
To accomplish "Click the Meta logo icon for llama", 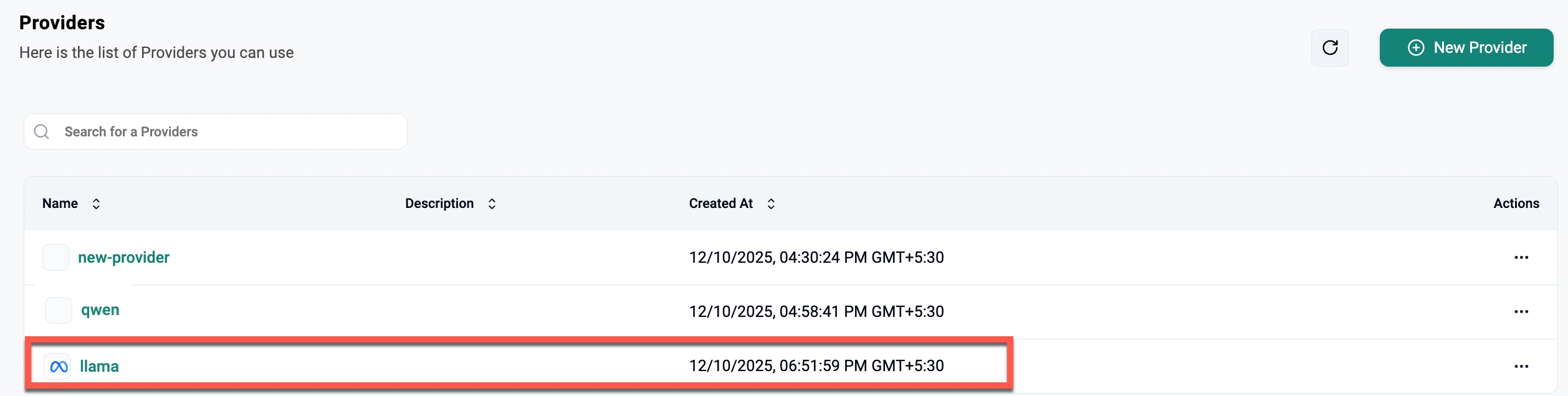I will click(x=58, y=366).
